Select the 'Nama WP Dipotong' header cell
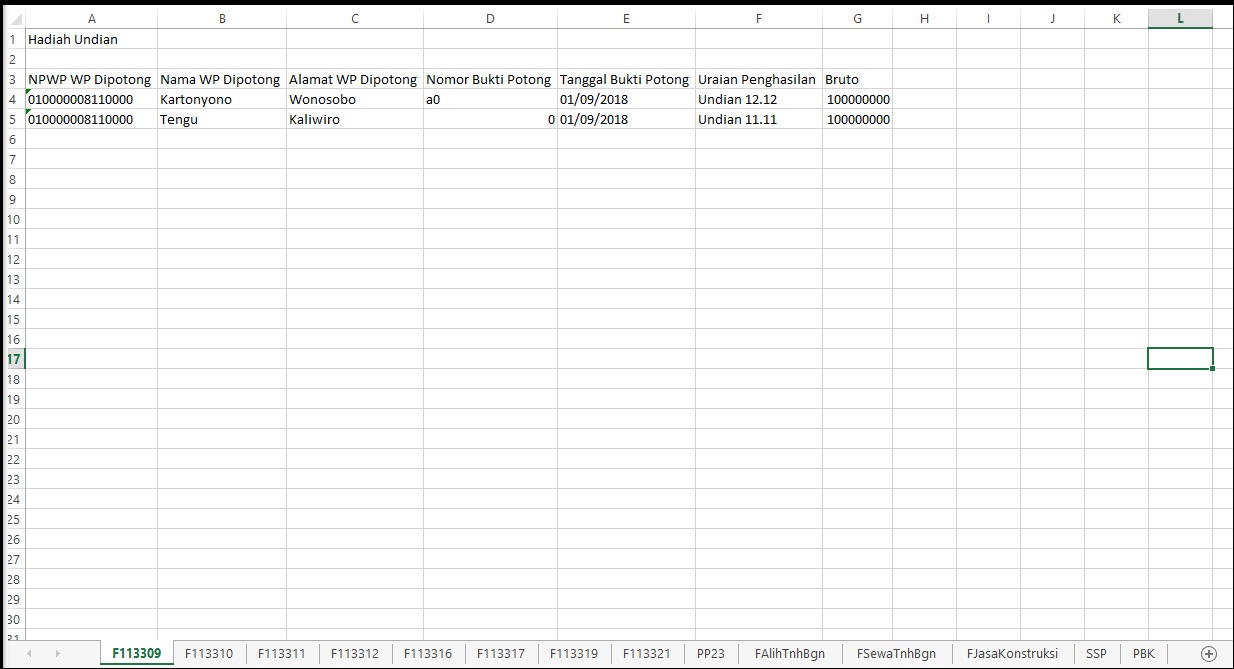The height and width of the screenshot is (669, 1234). tap(222, 79)
